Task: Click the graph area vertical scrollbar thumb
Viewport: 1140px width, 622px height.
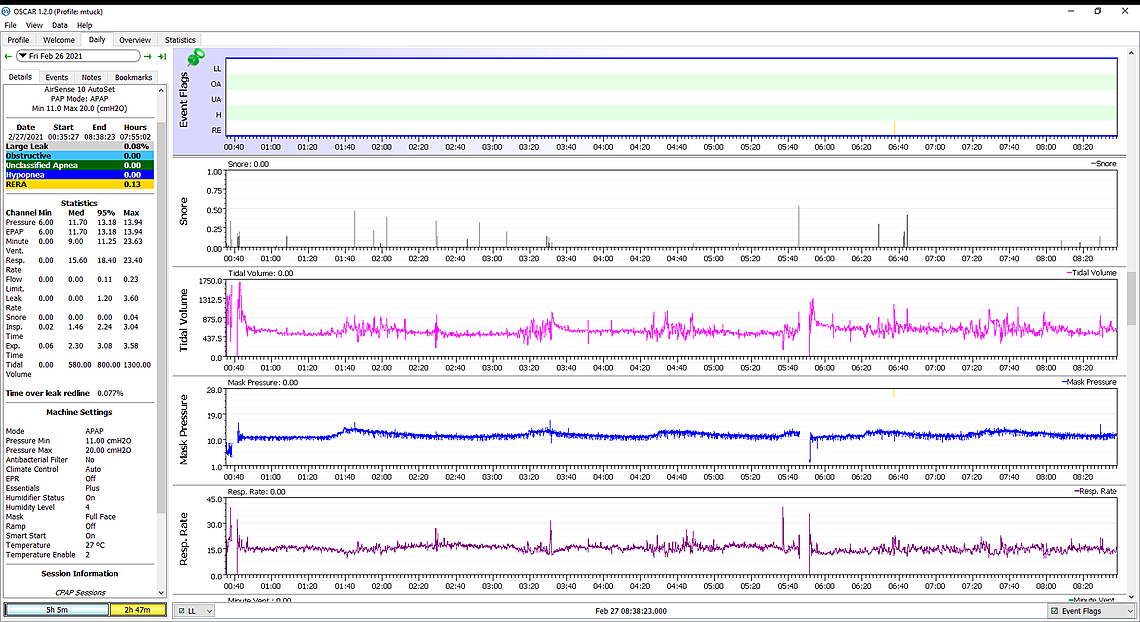Action: (x=1131, y=298)
